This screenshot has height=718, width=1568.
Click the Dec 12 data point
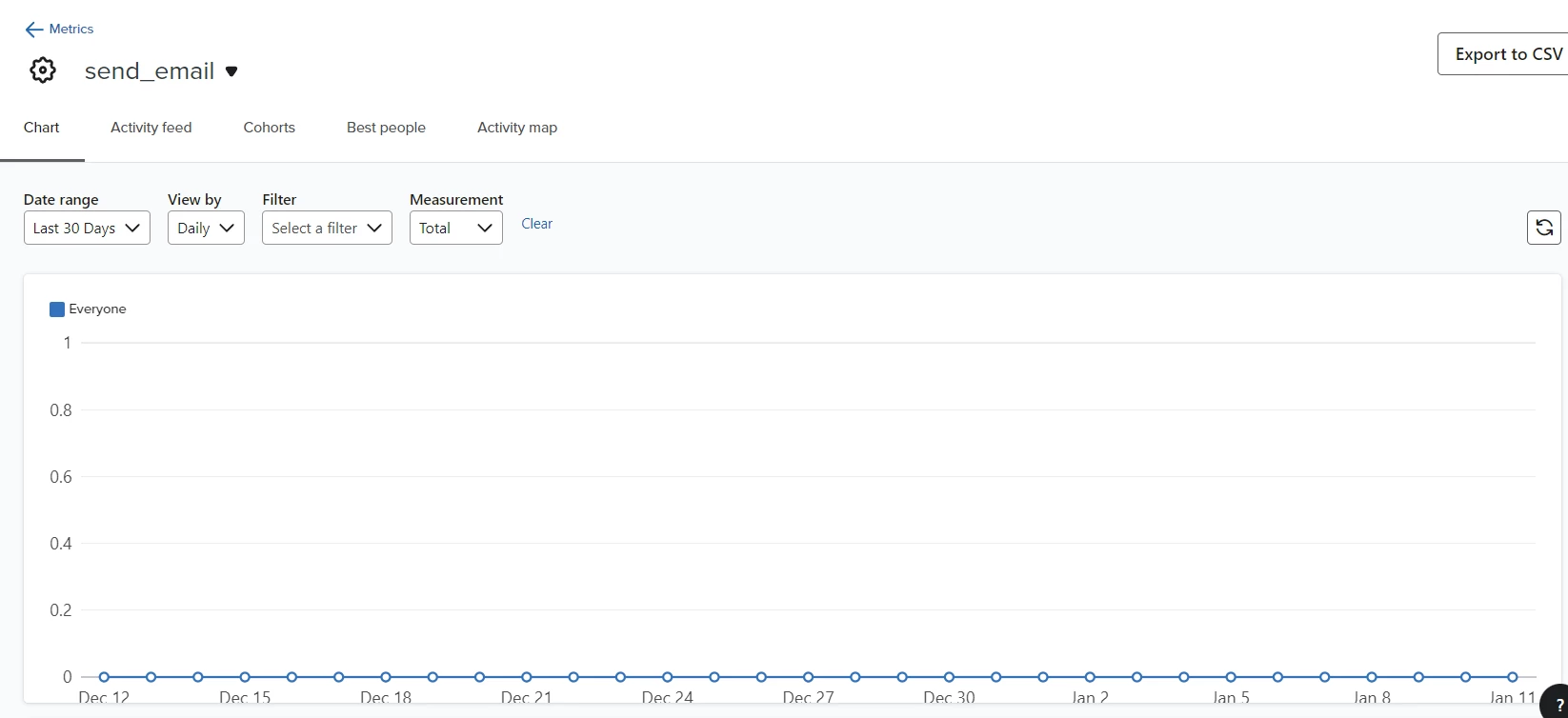(104, 677)
